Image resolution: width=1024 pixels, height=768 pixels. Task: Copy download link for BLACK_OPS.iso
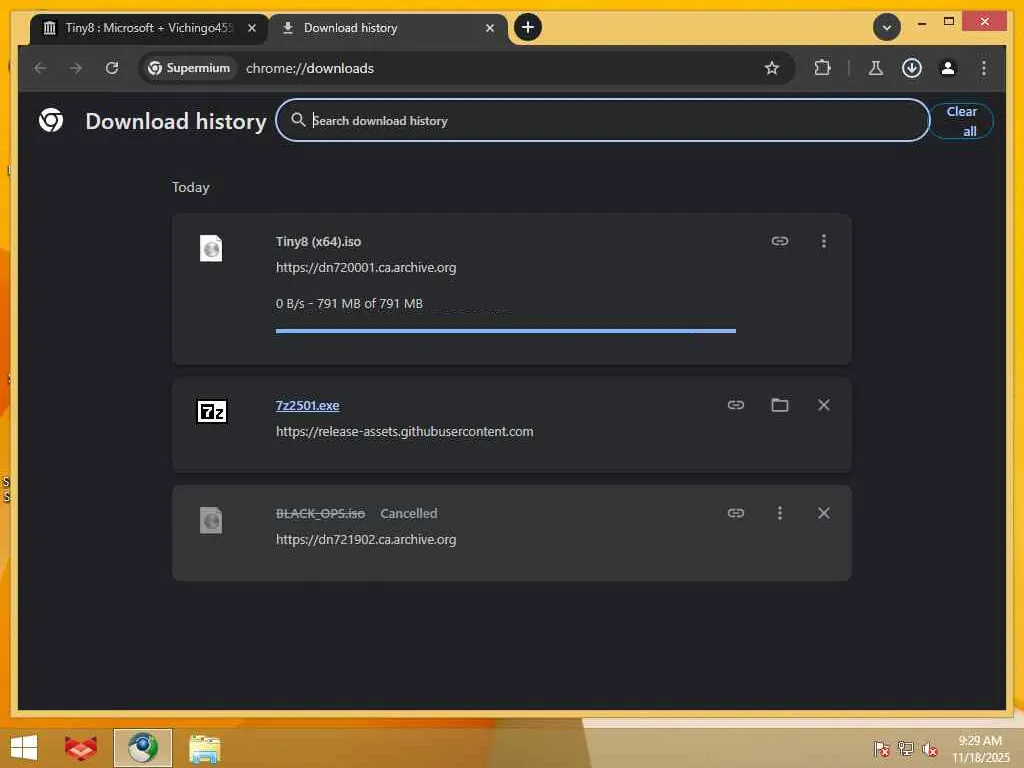[736, 513]
